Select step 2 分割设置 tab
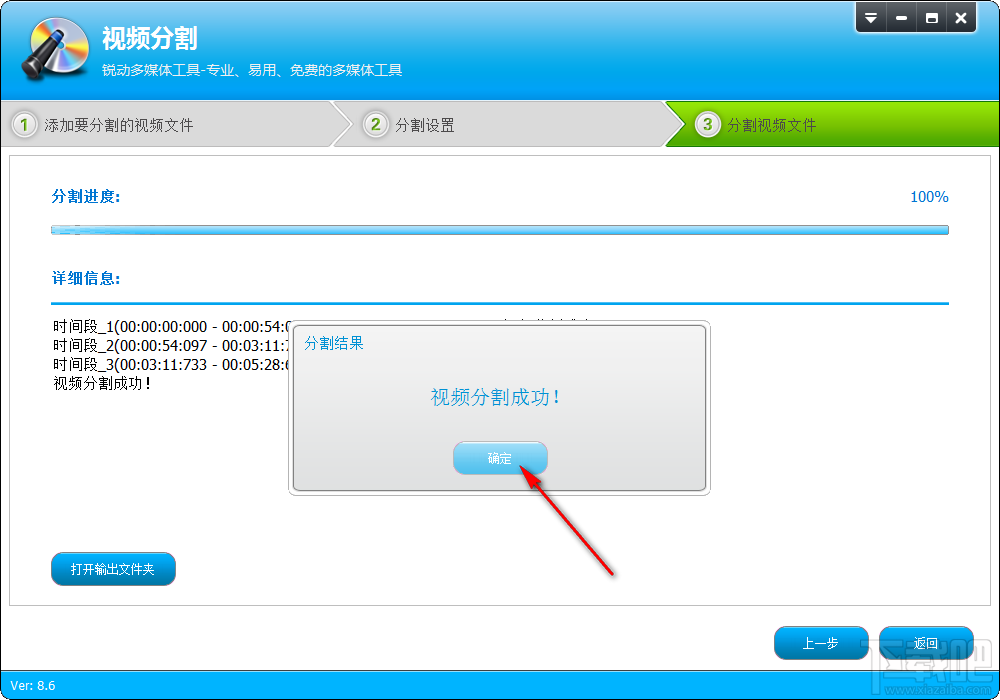The width and height of the screenshot is (1000, 700). click(504, 124)
